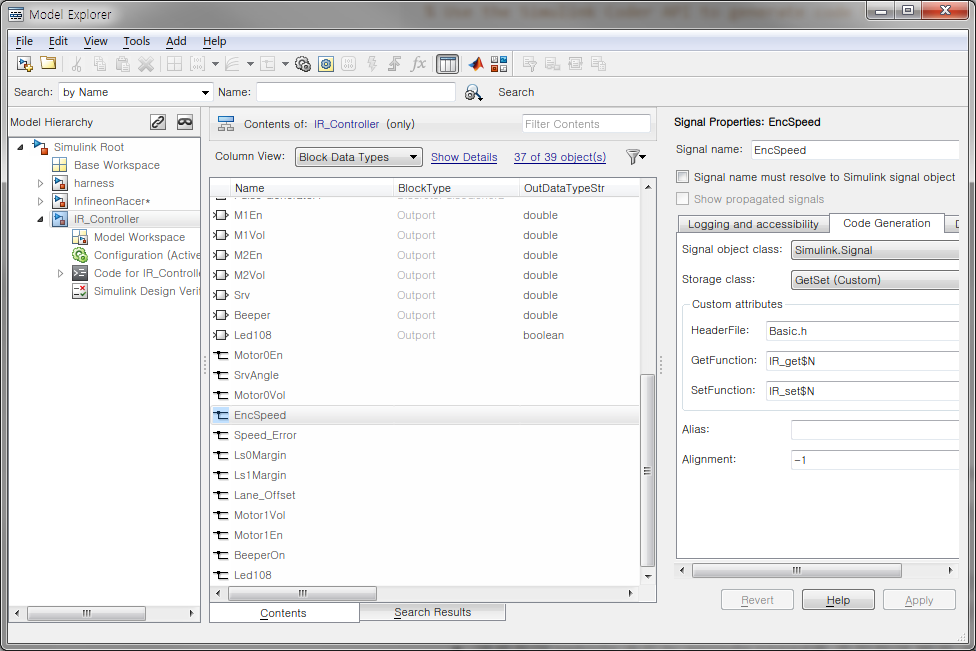The image size is (976, 651).
Task: Click the Help button
Action: coord(838,600)
